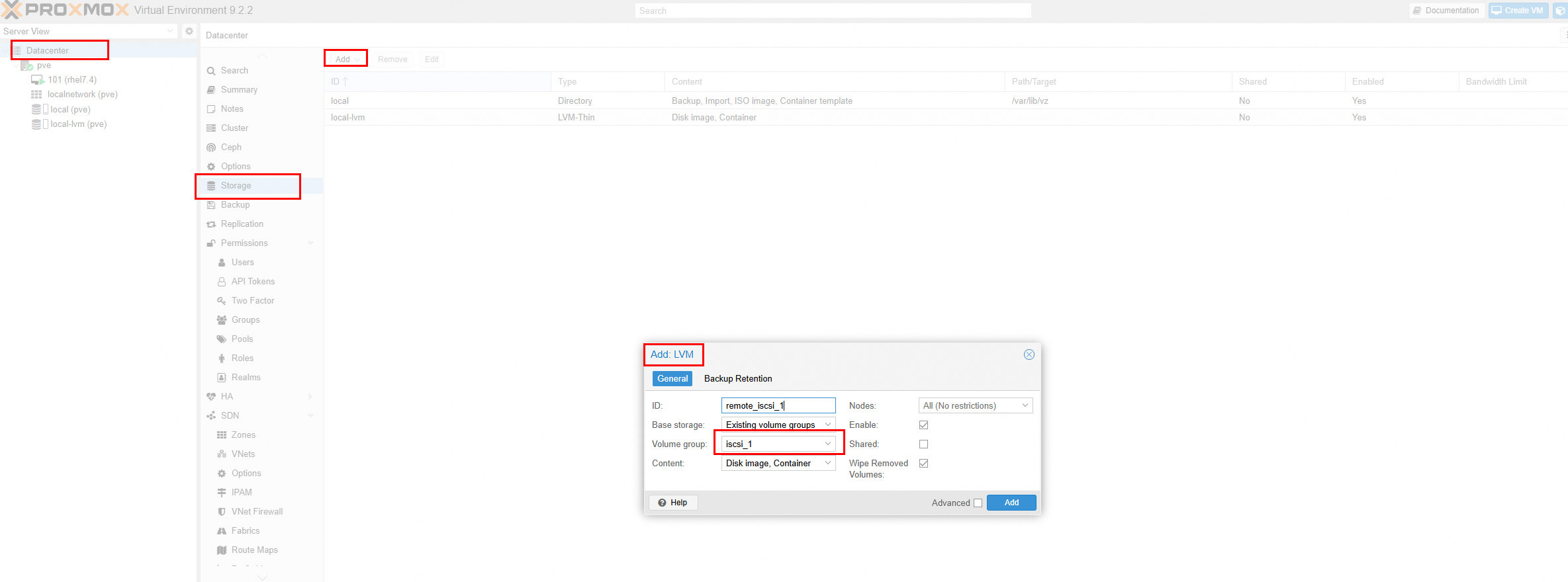1568x582 pixels.
Task: Open VNet Firewall shield icon entry
Action: (x=222, y=512)
